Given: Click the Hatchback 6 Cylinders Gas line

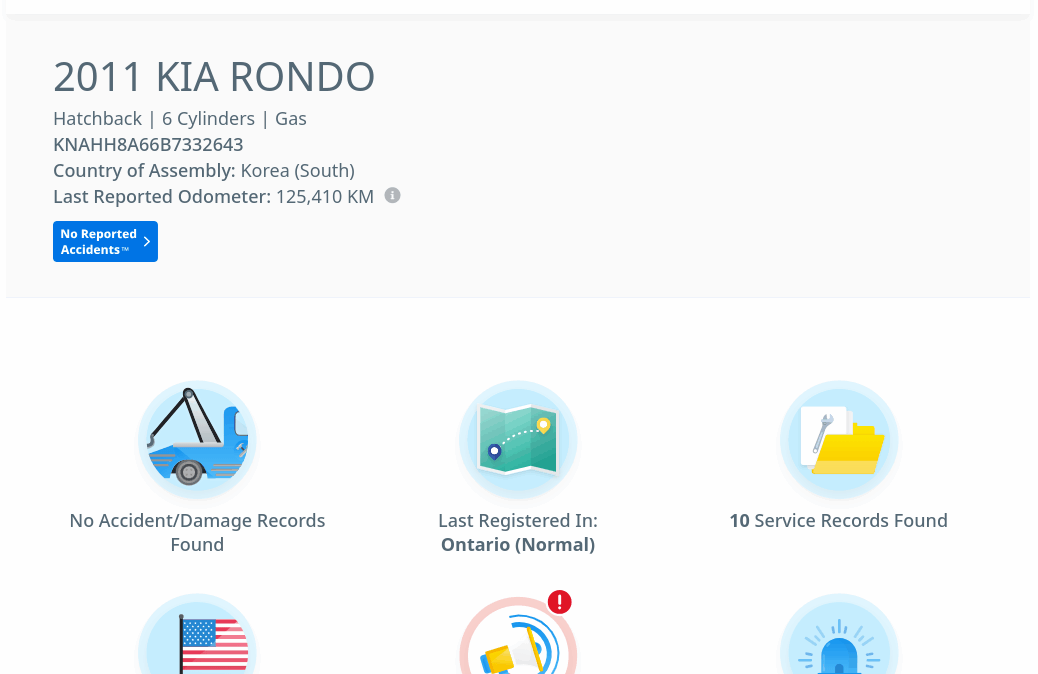Looking at the screenshot, I should (180, 119).
